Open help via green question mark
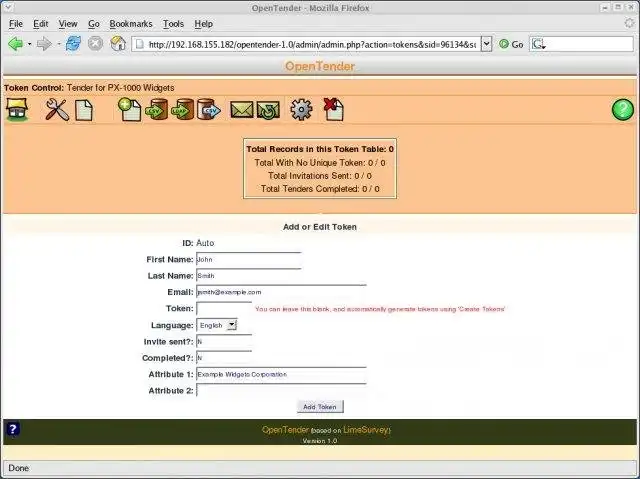The height and width of the screenshot is (479, 640). (x=622, y=109)
